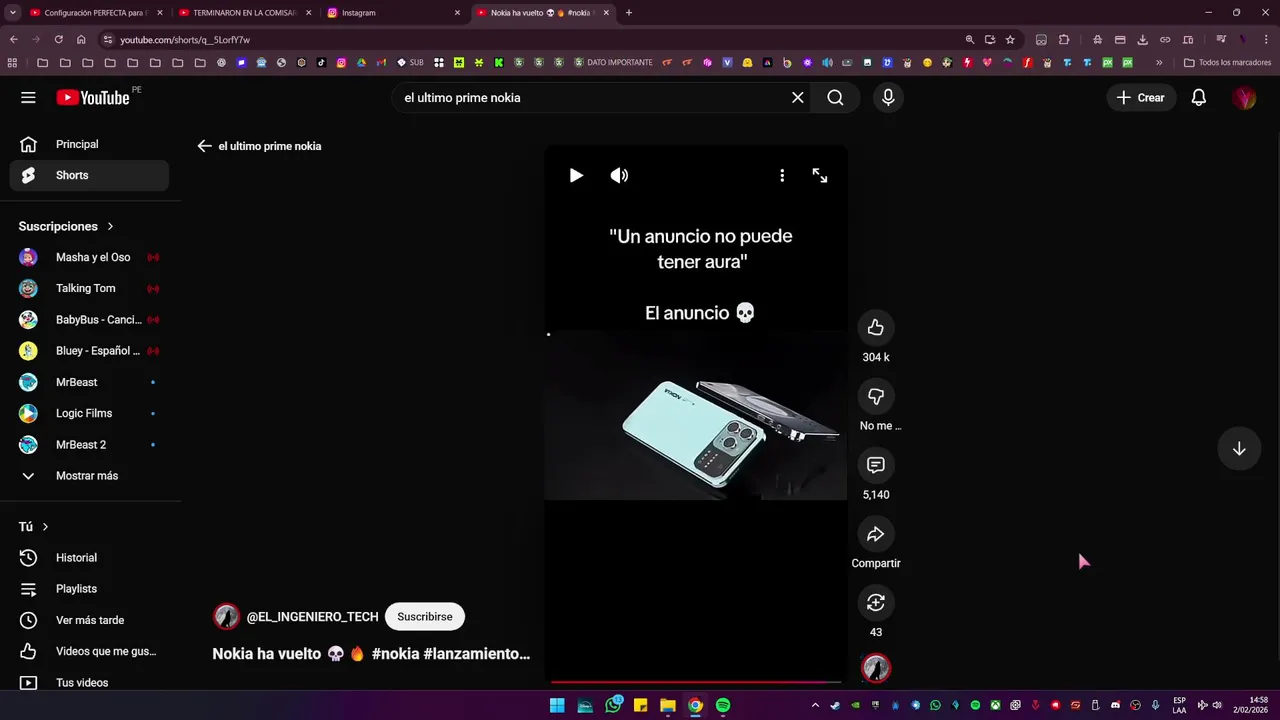The width and height of the screenshot is (1280, 720).
Task: Reload the page
Action: [x=58, y=39]
